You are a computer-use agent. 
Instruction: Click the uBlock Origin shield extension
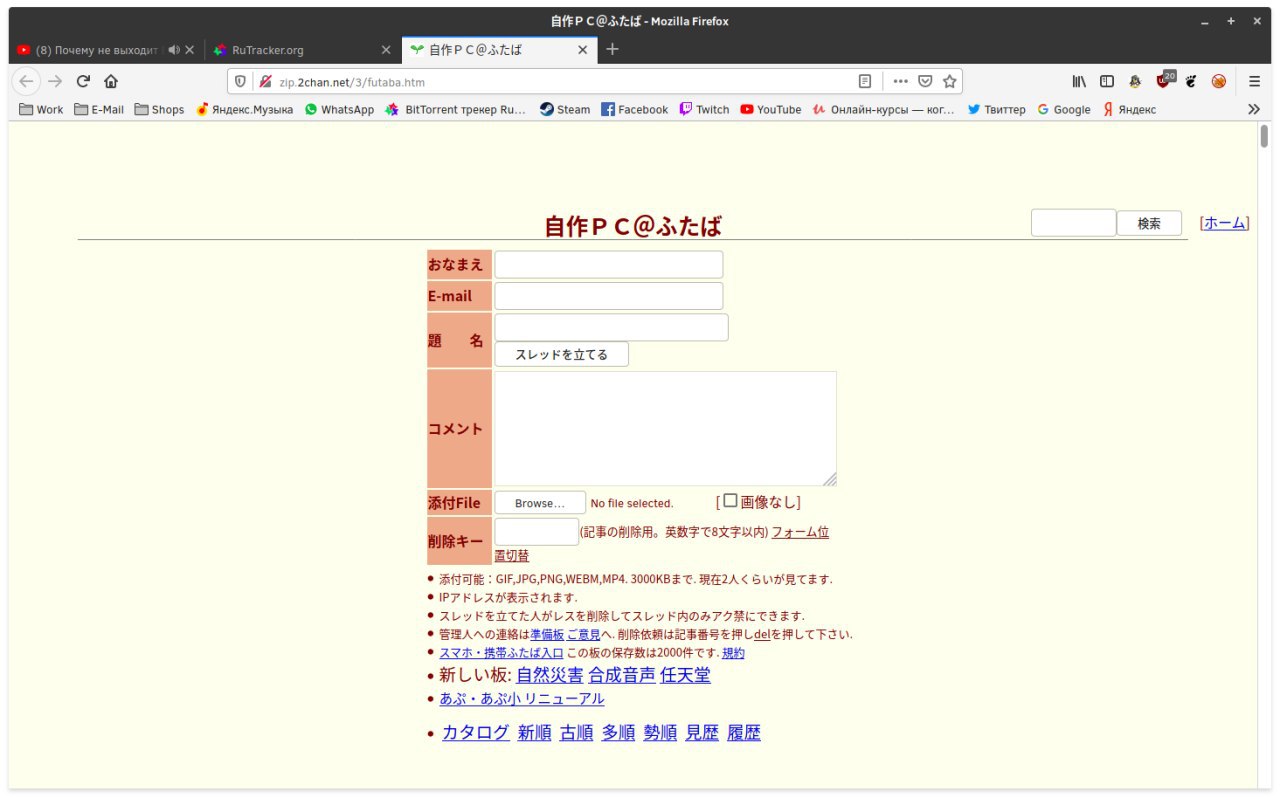[1164, 80]
